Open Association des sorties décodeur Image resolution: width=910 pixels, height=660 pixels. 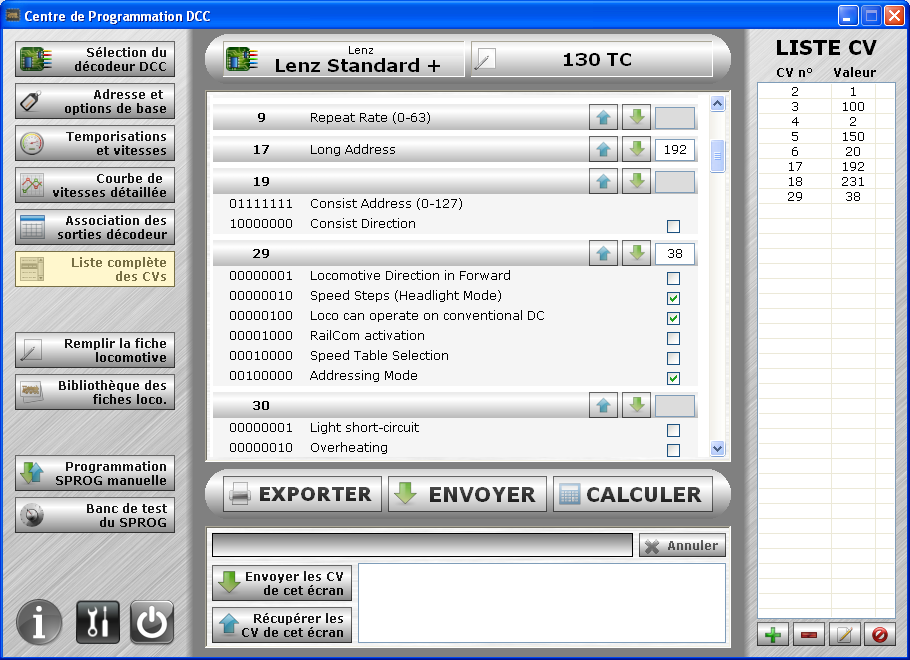point(95,228)
